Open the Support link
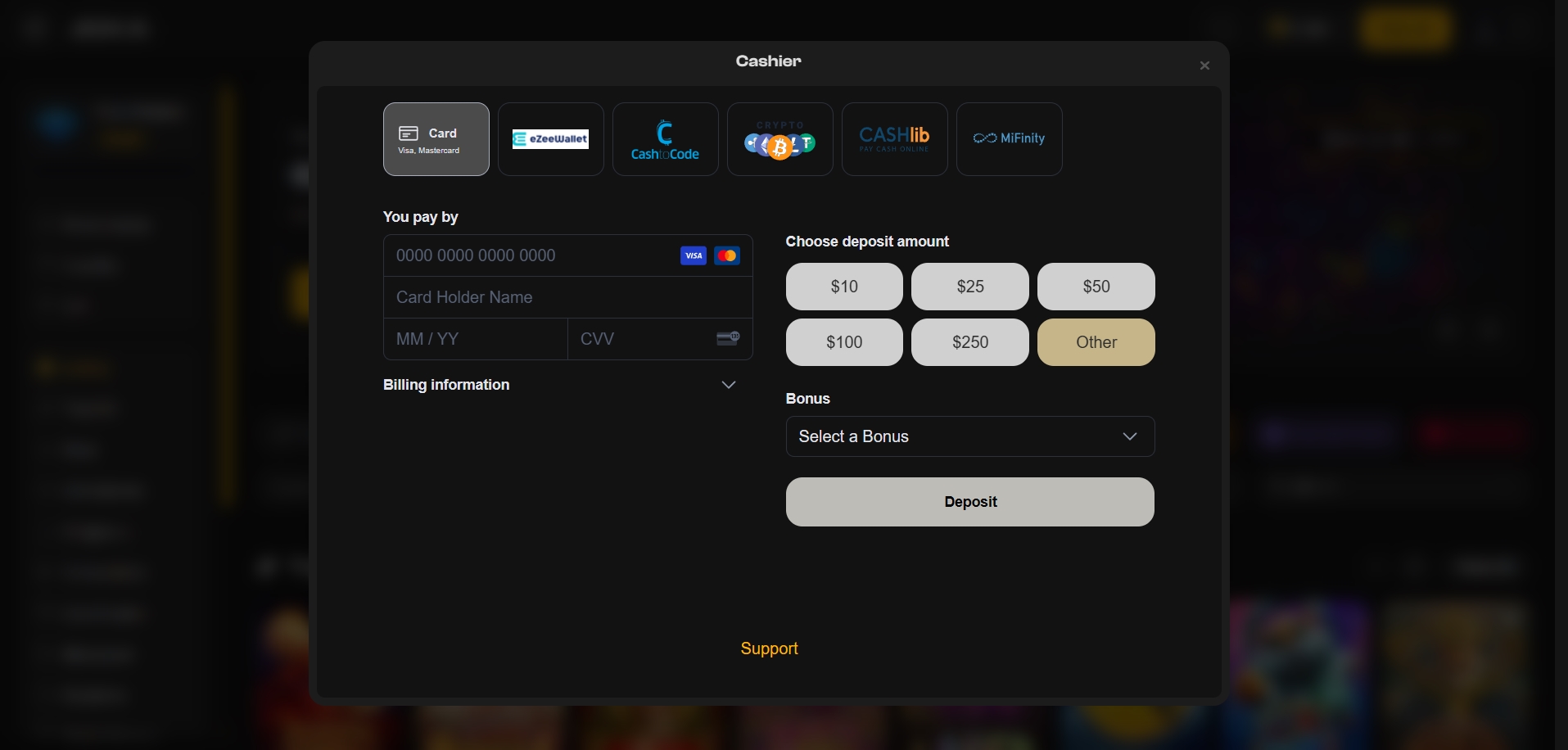 (769, 648)
